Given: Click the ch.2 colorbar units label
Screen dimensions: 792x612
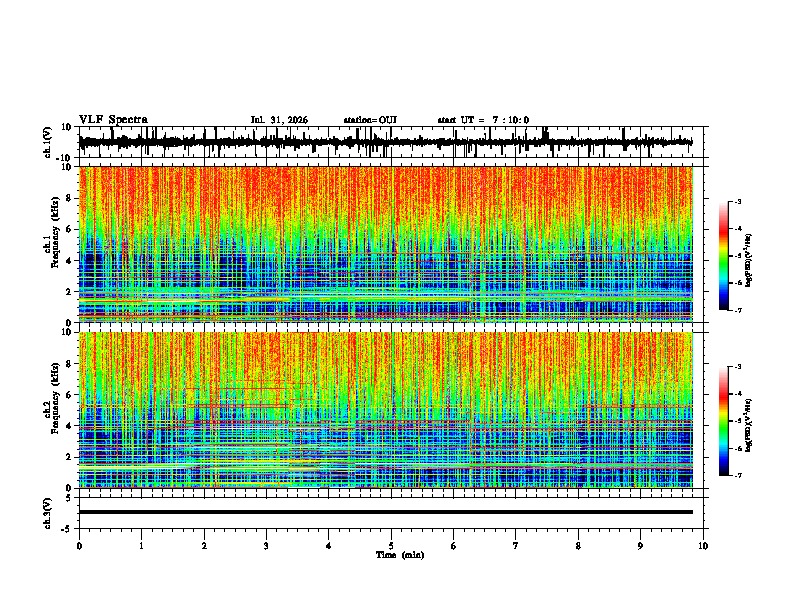Looking at the screenshot, I should [x=748, y=425].
